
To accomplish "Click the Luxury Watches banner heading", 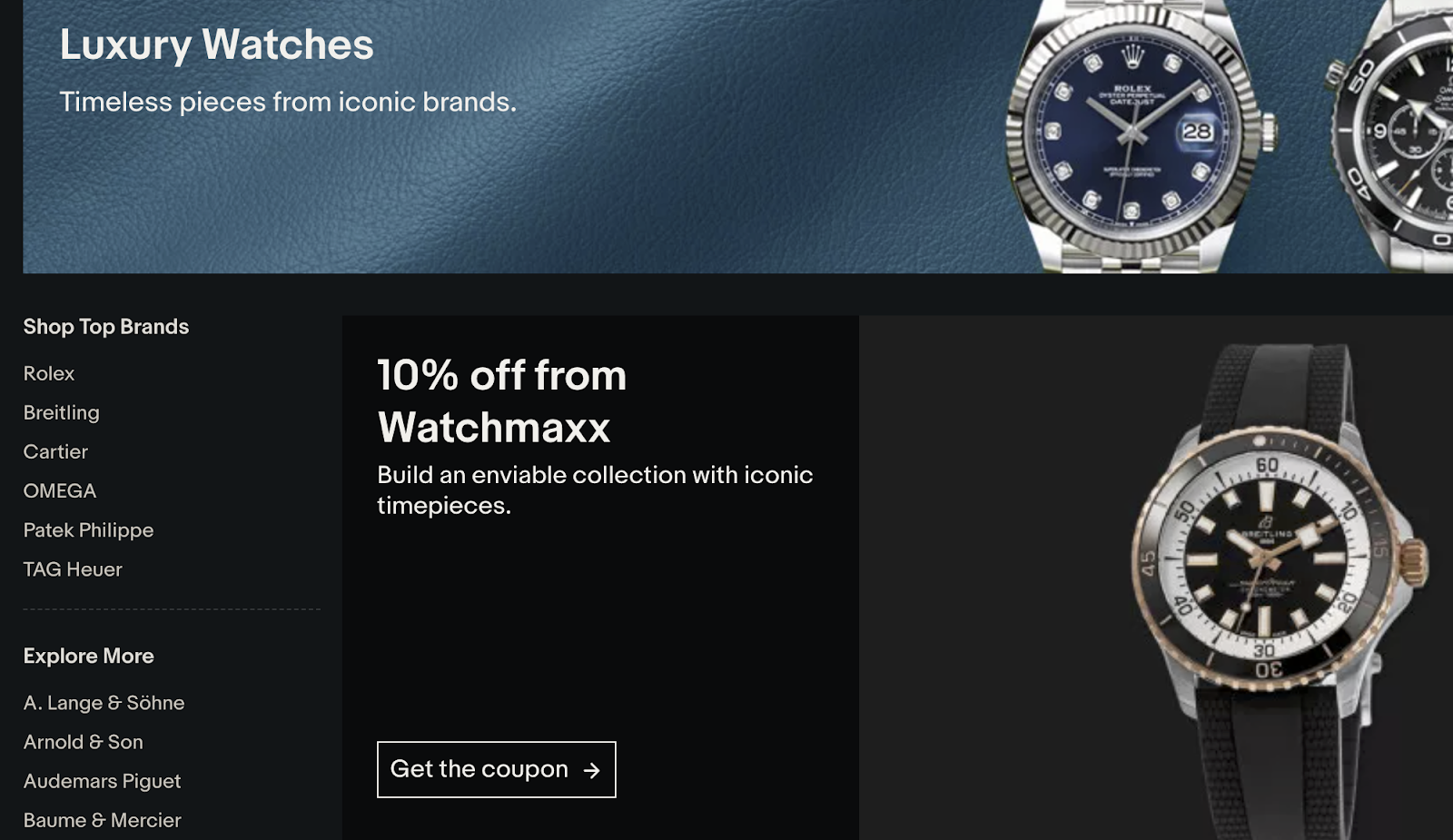I will [x=216, y=44].
